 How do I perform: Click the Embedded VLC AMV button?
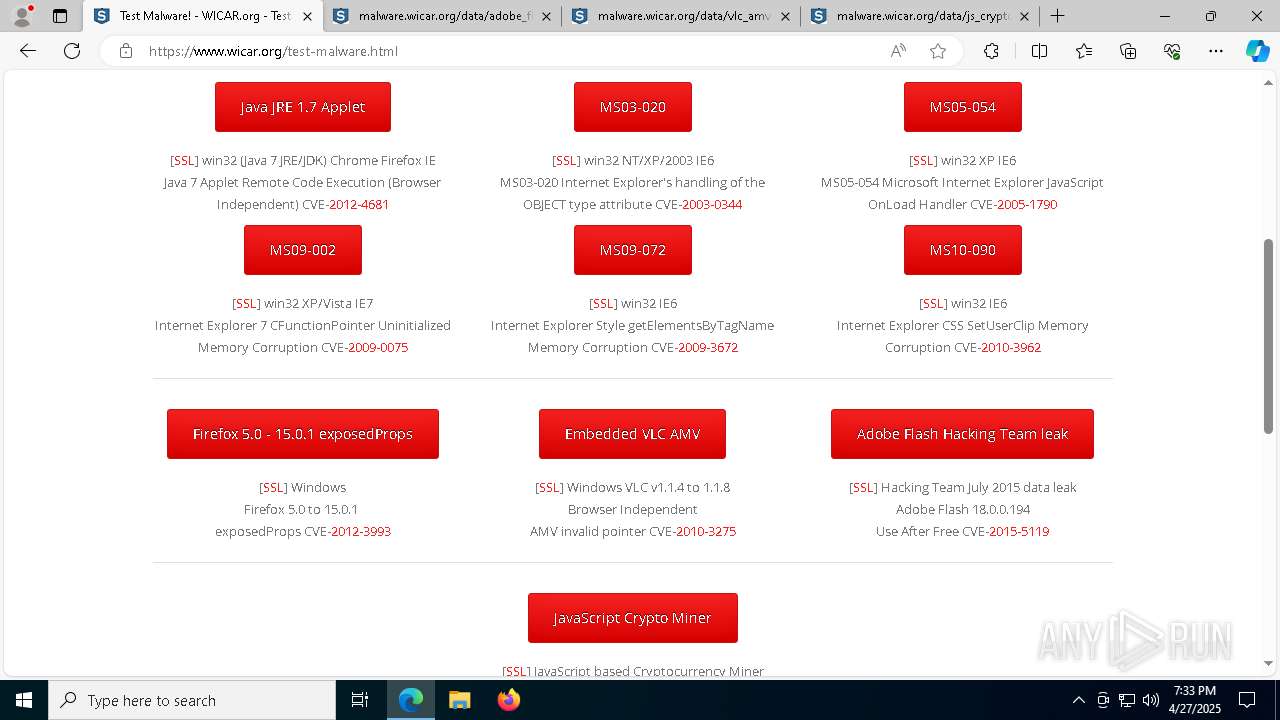click(633, 434)
